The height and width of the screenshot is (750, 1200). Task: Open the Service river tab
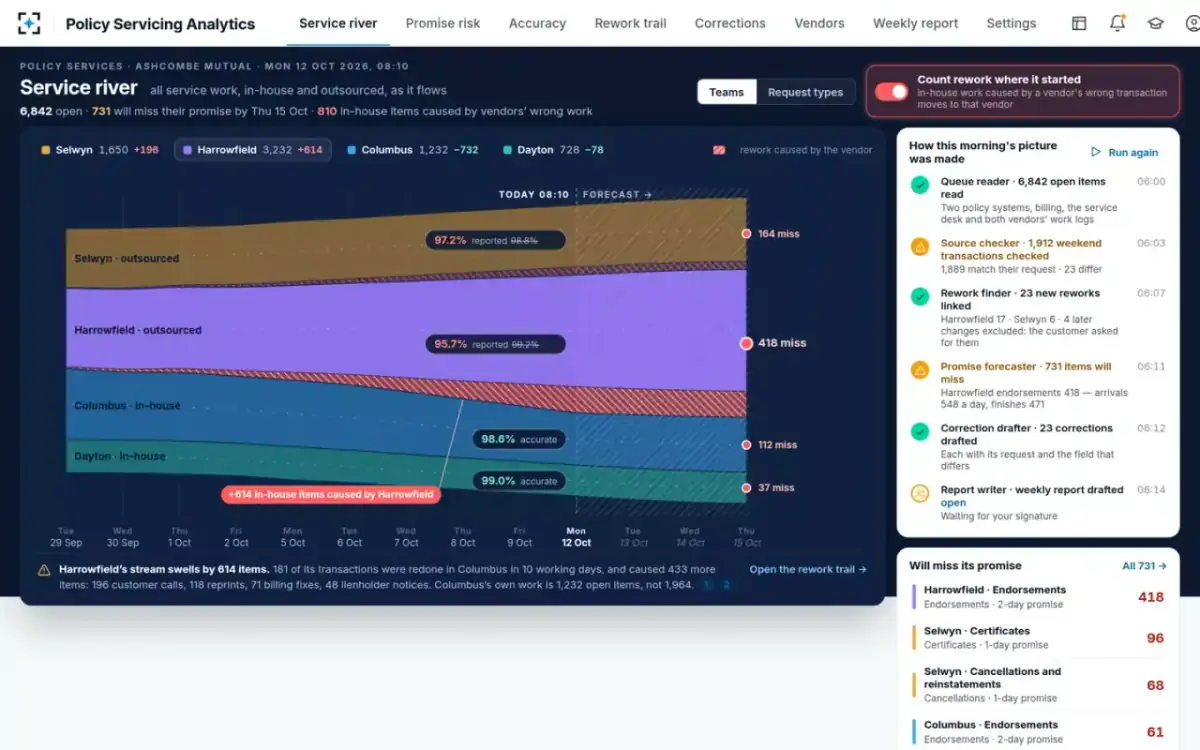pyautogui.click(x=338, y=23)
